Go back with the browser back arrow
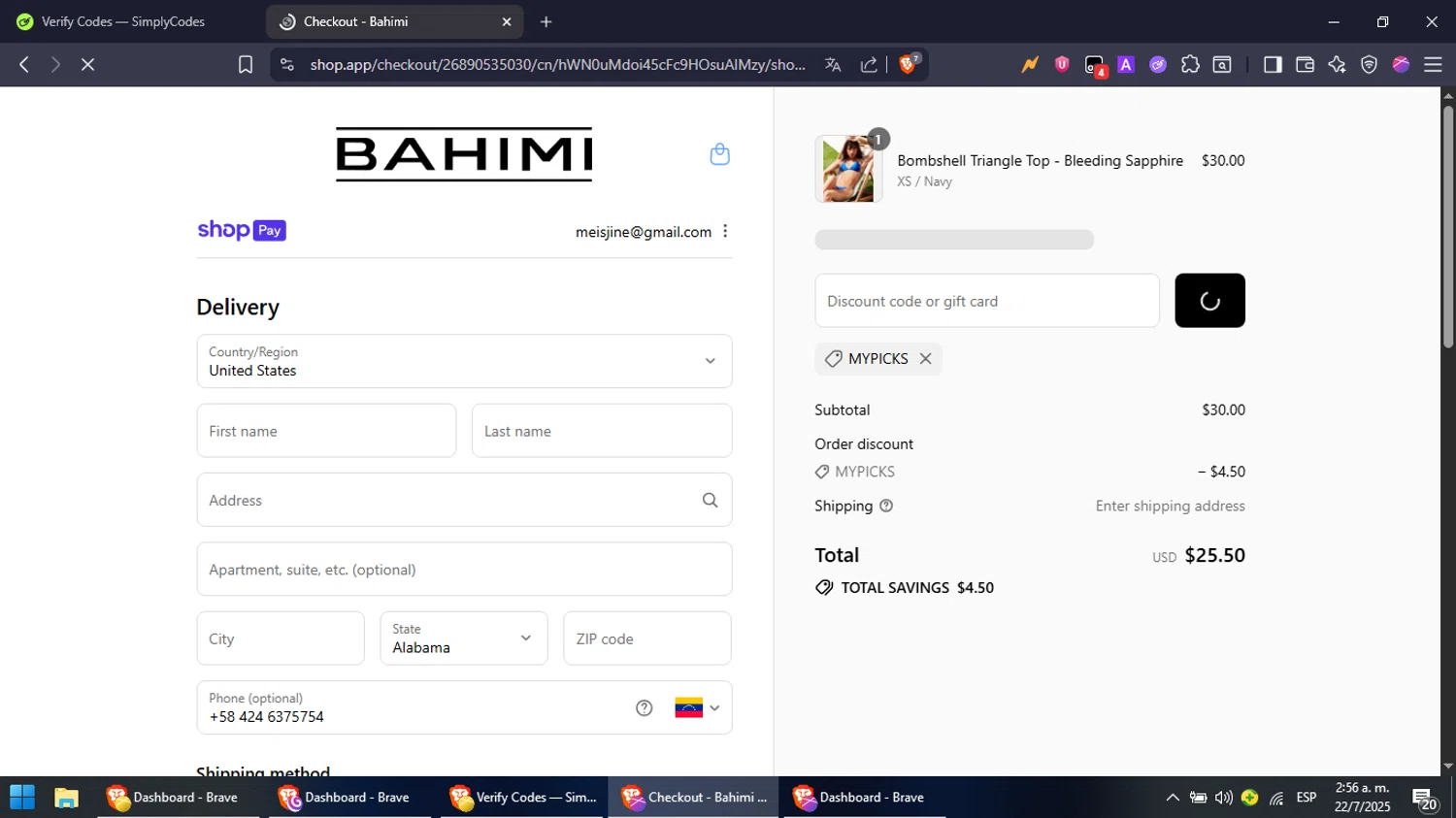 coord(24,64)
